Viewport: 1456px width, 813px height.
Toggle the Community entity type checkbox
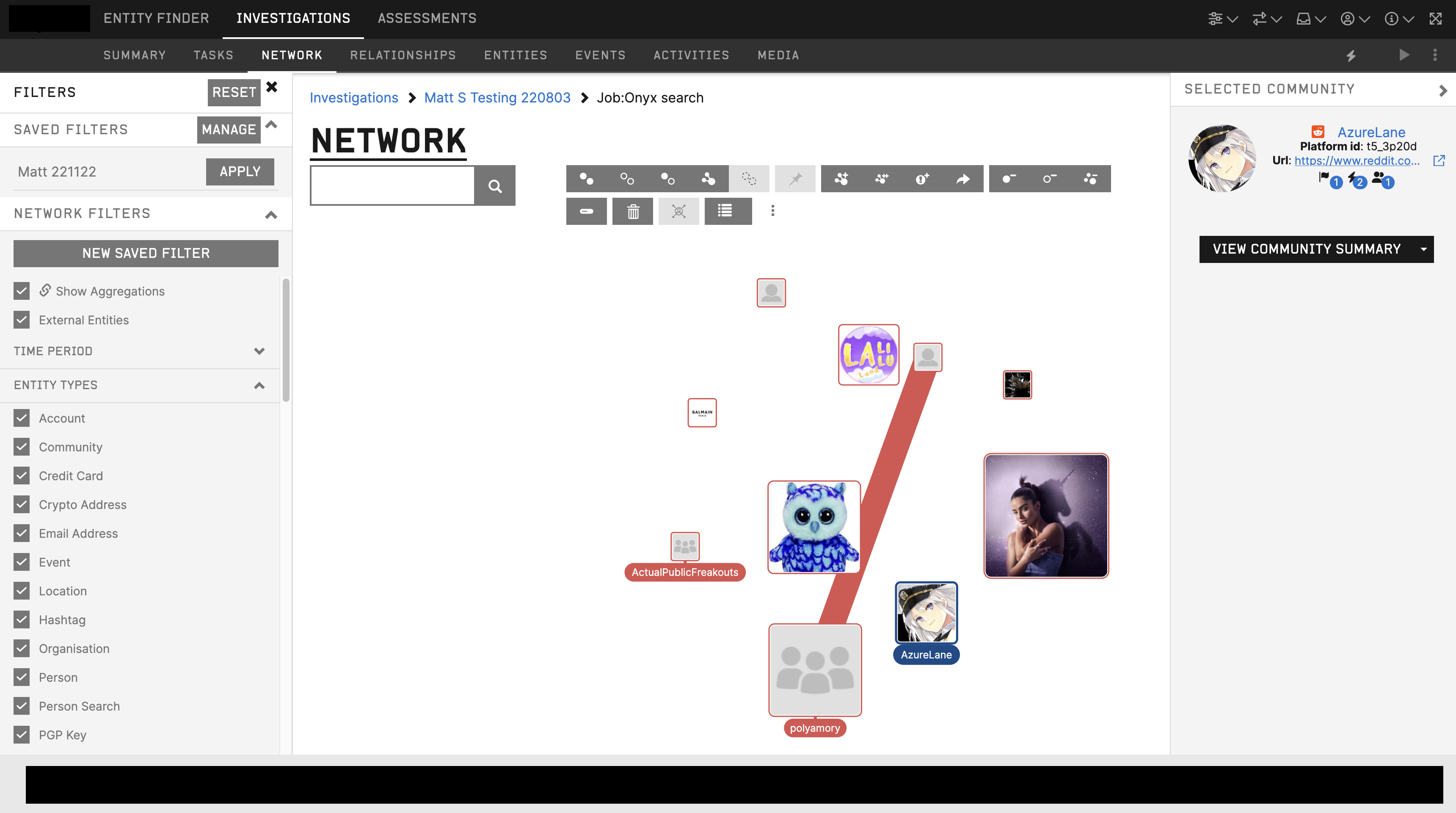pyautogui.click(x=22, y=447)
